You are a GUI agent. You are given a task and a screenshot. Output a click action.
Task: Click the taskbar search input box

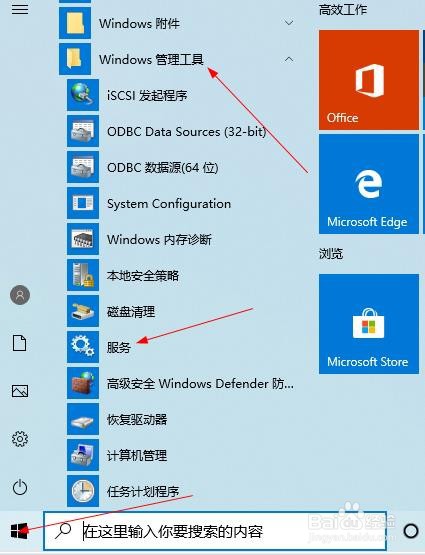click(215, 531)
